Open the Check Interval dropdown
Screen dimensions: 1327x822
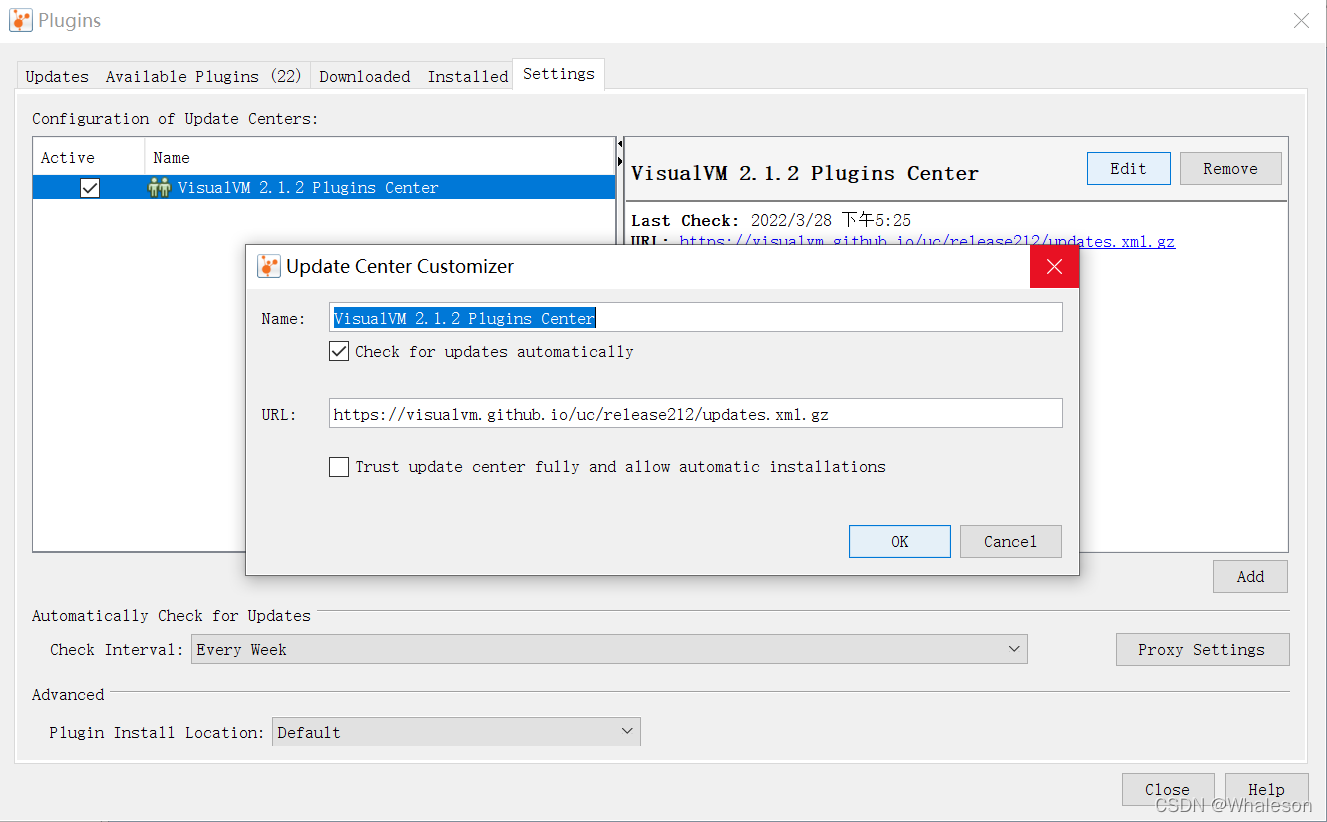[x=609, y=649]
